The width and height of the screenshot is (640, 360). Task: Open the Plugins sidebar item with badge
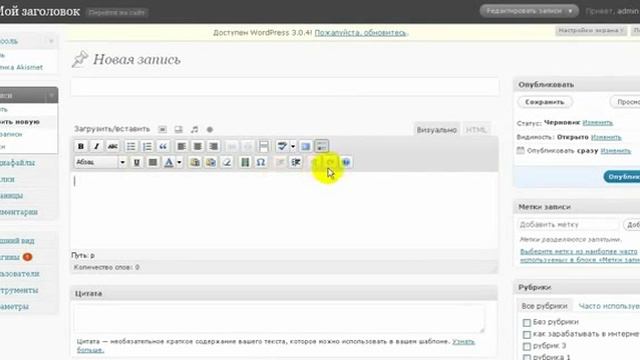click(16, 257)
